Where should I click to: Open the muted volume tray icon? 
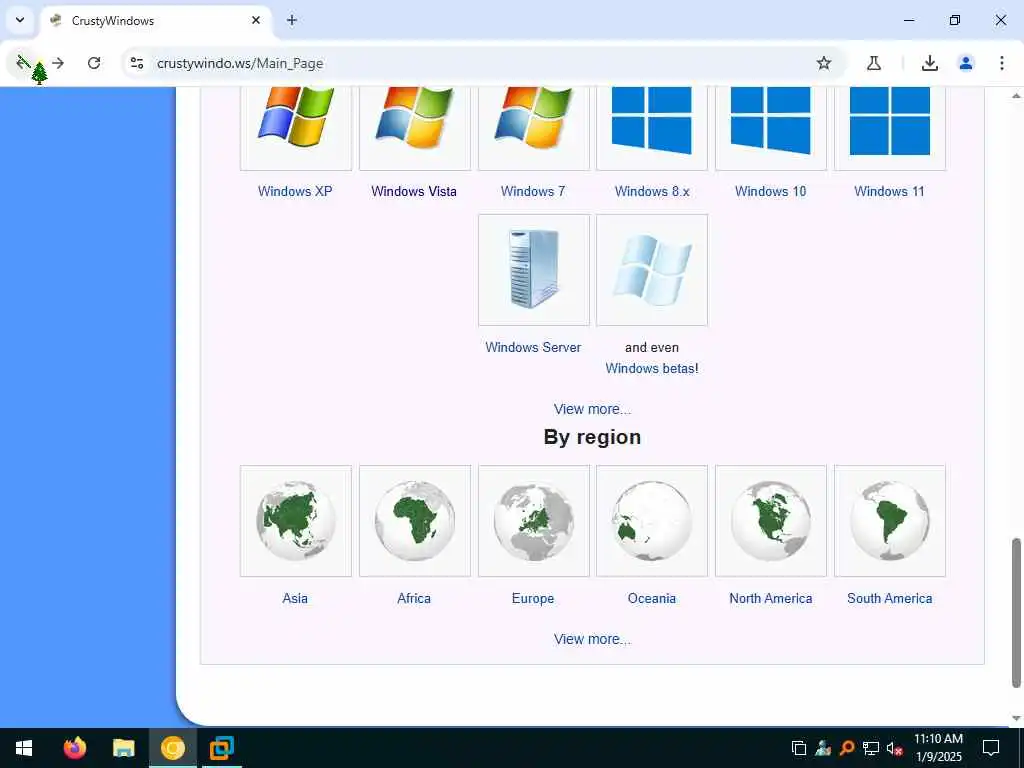pos(894,748)
